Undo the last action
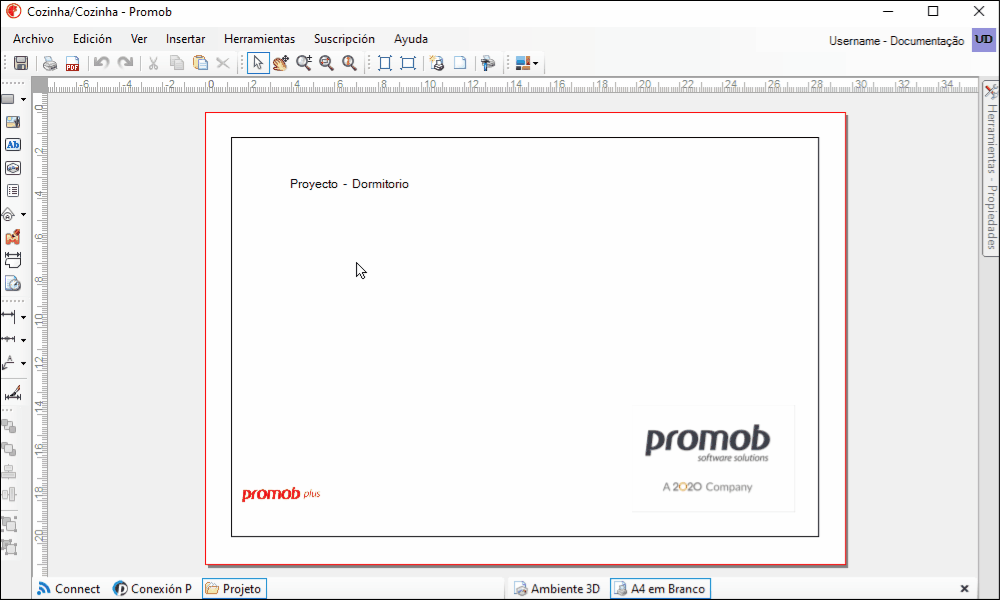 click(101, 62)
